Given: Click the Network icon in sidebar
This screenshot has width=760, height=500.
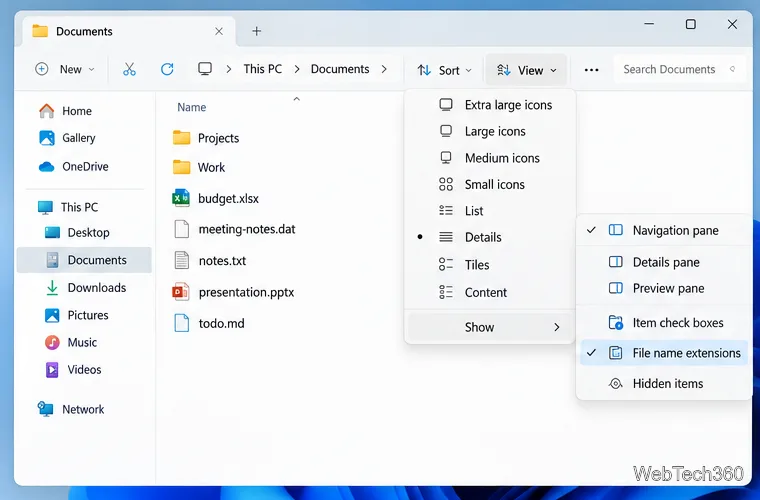Looking at the screenshot, I should 46,409.
